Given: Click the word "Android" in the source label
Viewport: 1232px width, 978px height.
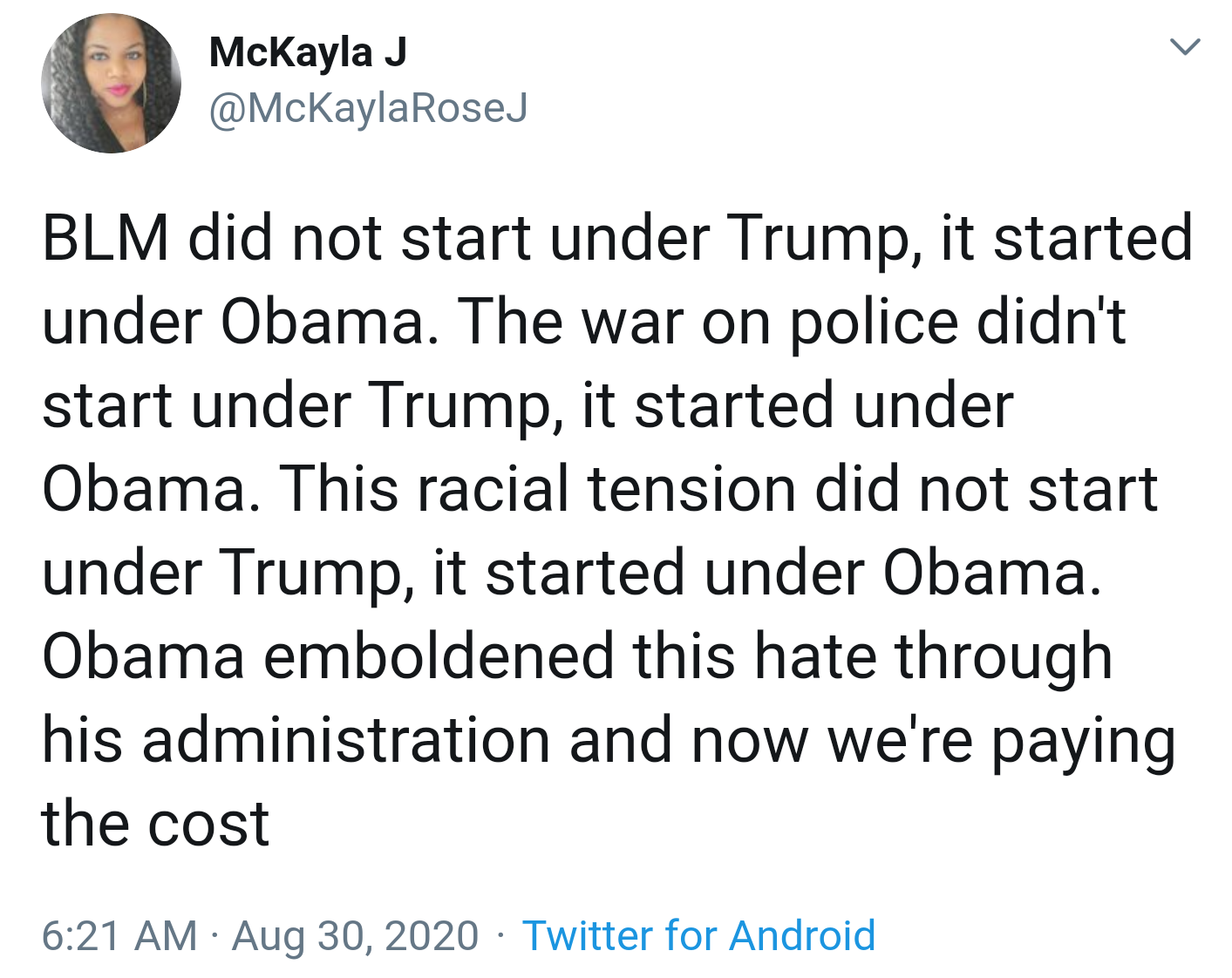Looking at the screenshot, I should (802, 936).
